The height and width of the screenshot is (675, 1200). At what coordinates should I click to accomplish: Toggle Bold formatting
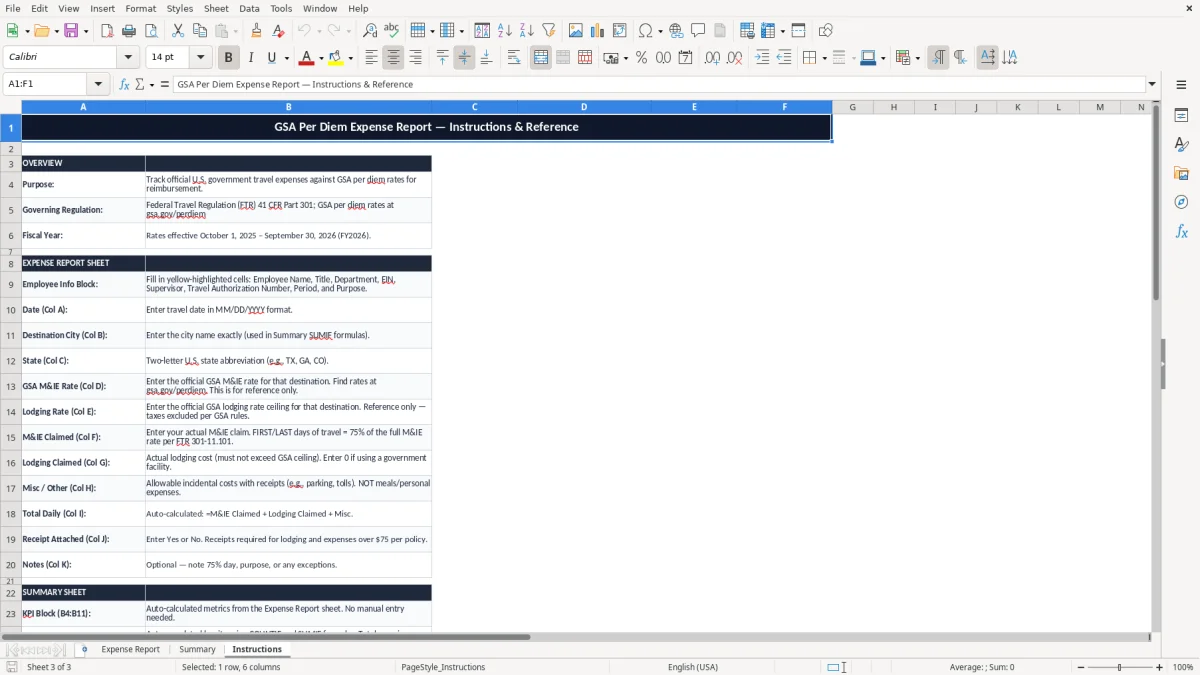point(228,58)
